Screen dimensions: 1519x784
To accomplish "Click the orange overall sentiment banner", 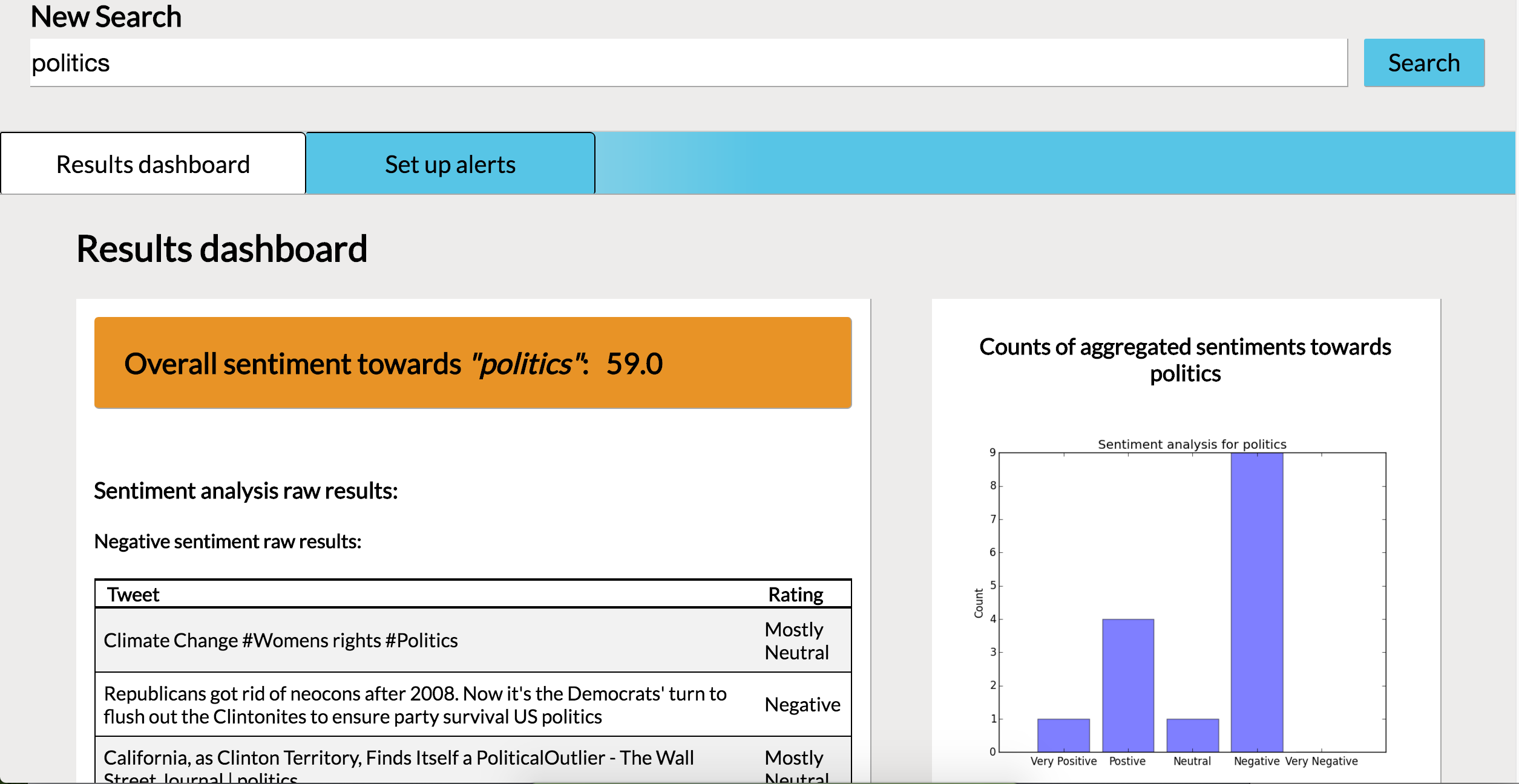I will (473, 363).
